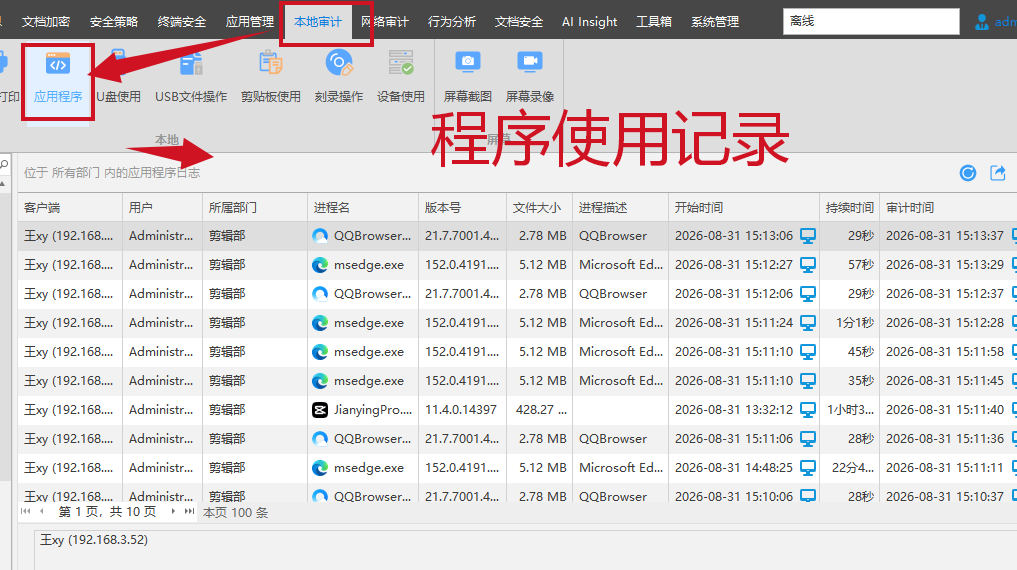Open the 系统管理 tab
Screen dimensions: 1017x570
point(715,22)
